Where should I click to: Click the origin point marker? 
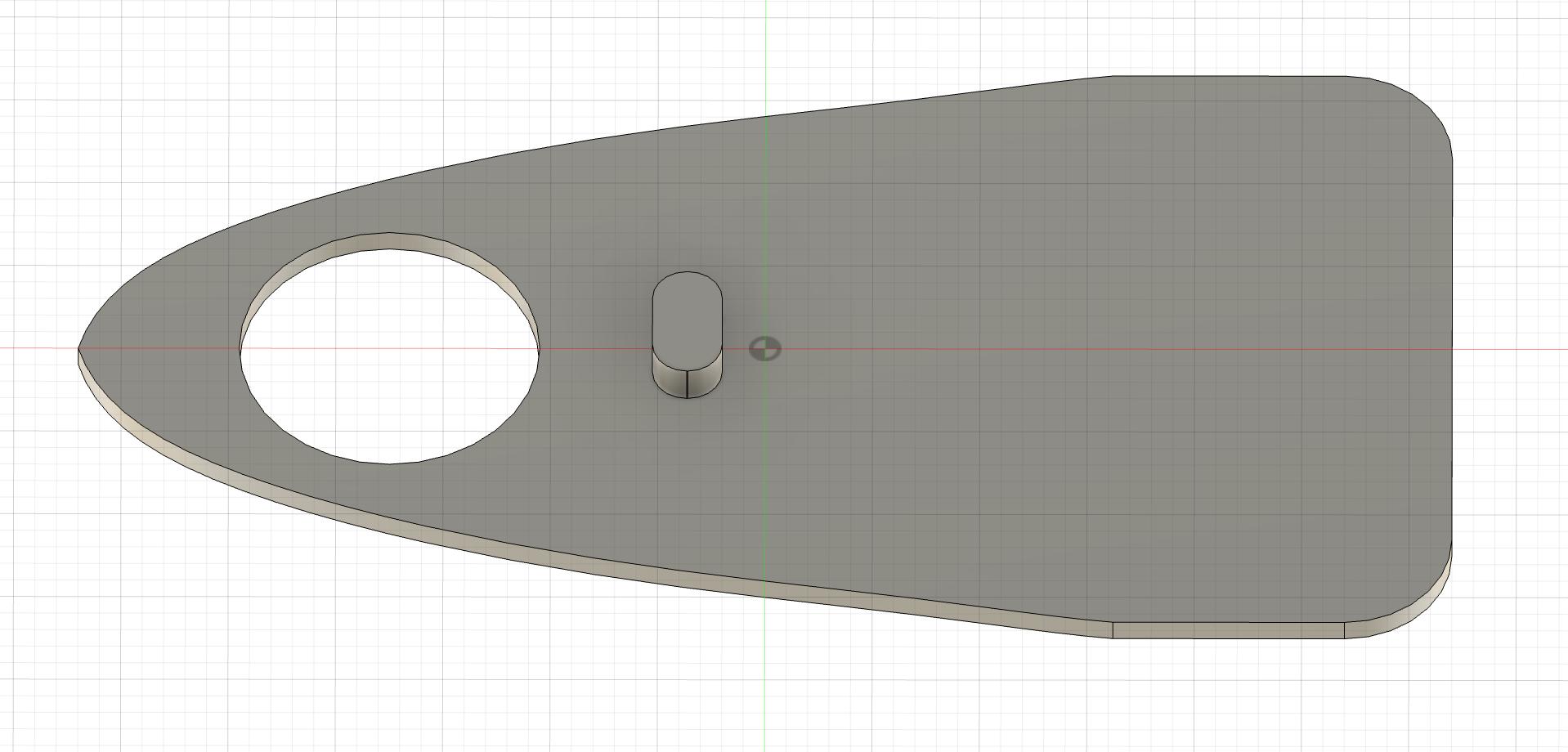765,349
